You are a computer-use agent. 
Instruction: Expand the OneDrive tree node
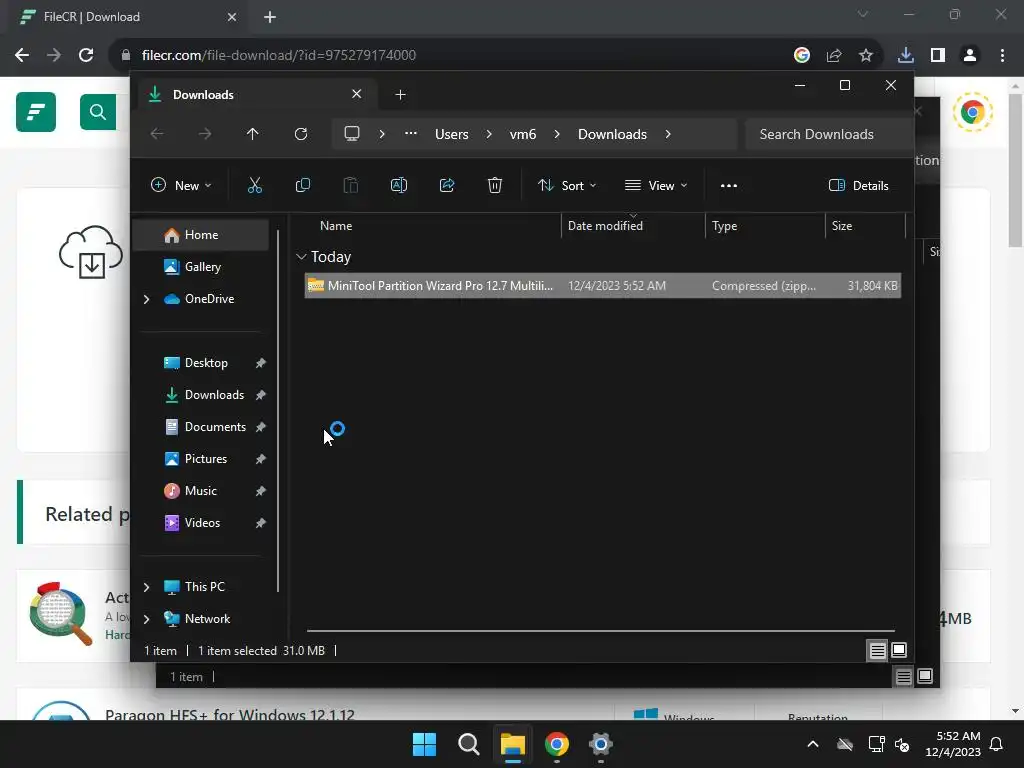click(146, 299)
